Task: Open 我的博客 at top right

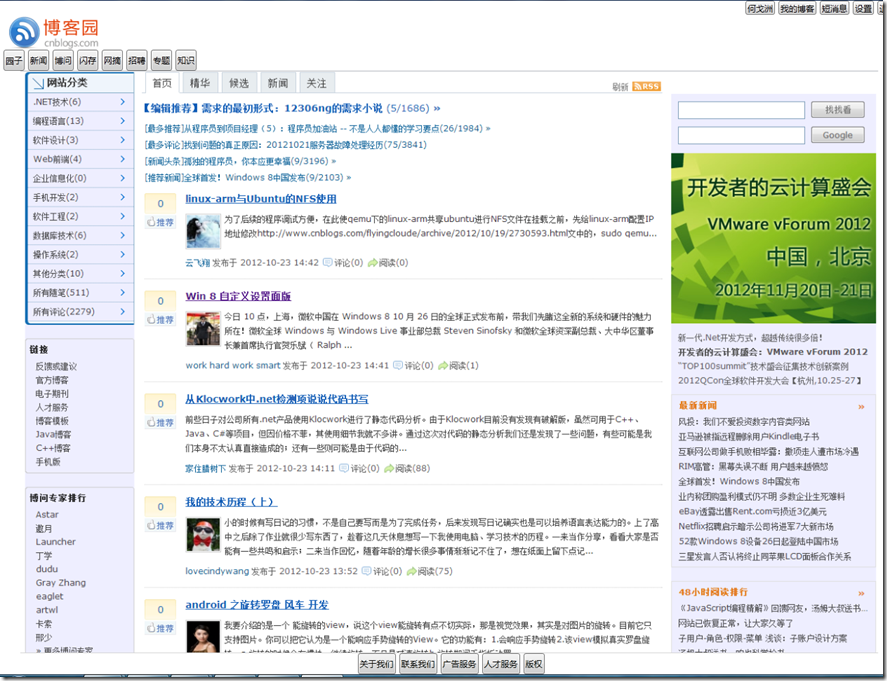Action: 797,8
